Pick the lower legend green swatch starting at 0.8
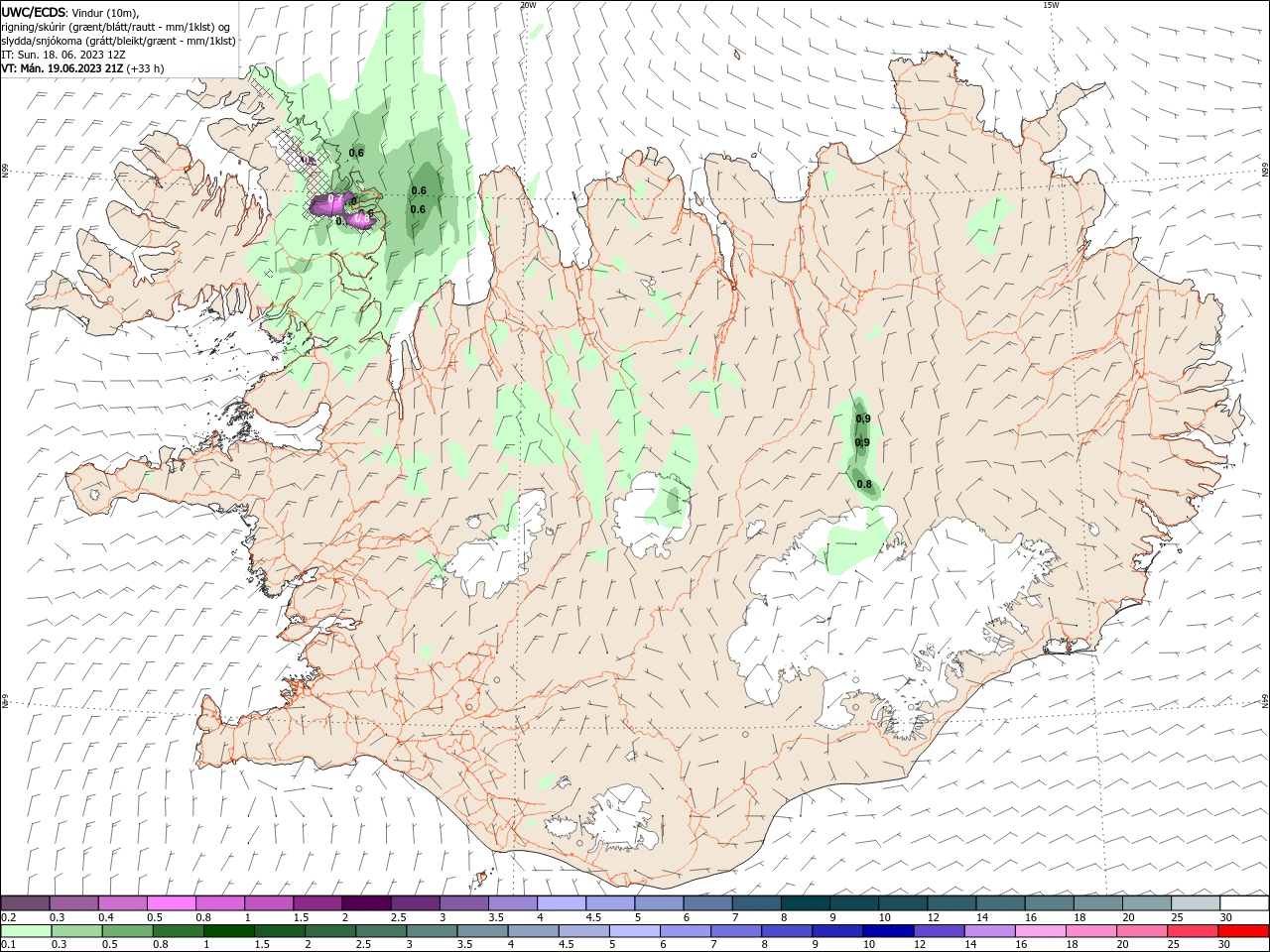 click(178, 931)
